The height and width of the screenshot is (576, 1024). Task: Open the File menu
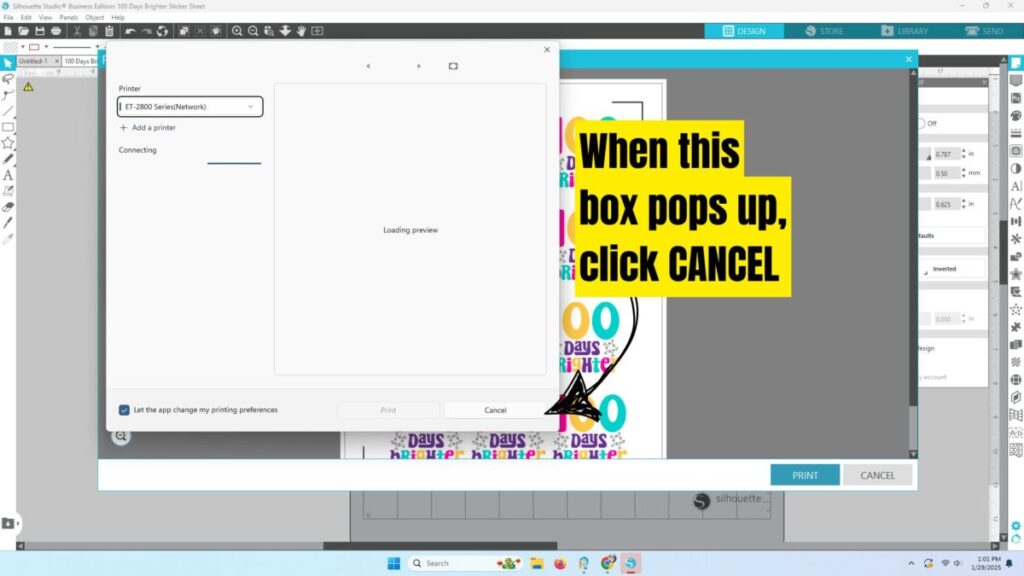pyautogui.click(x=8, y=18)
